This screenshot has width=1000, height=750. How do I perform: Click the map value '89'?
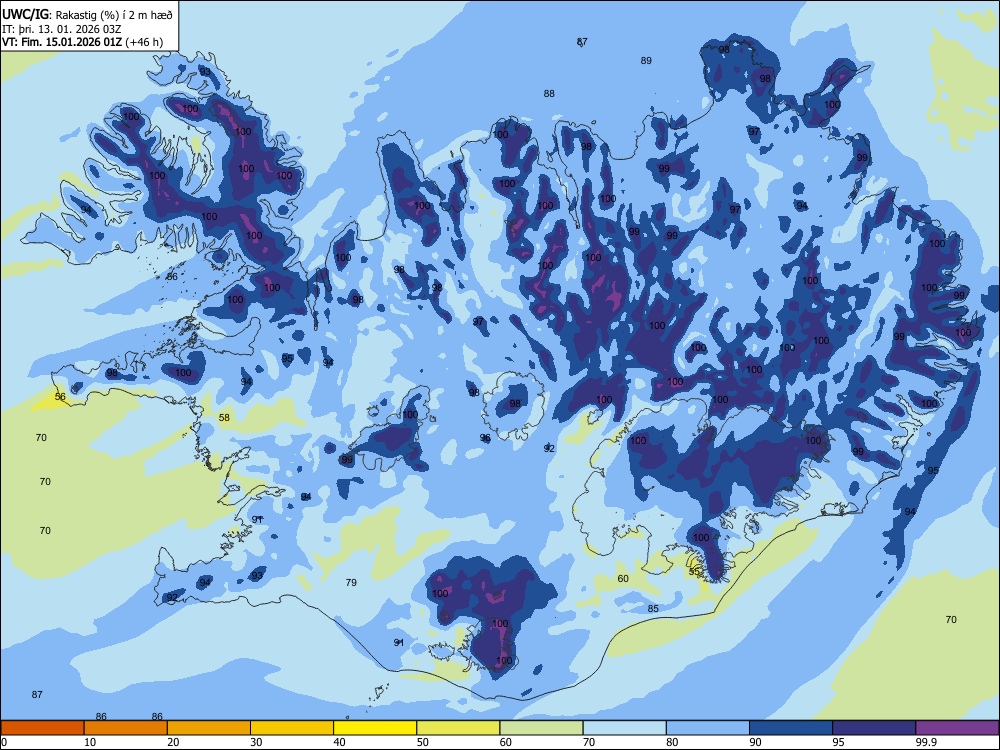point(646,61)
